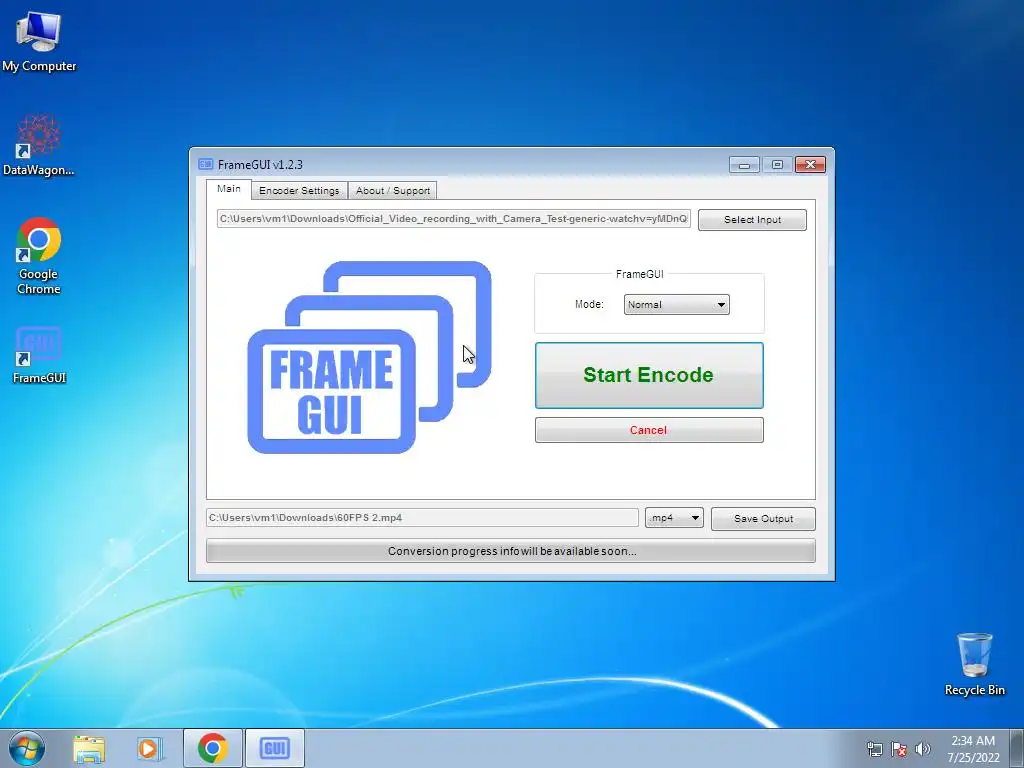
Task: Click the volume speaker tray icon
Action: [922, 749]
